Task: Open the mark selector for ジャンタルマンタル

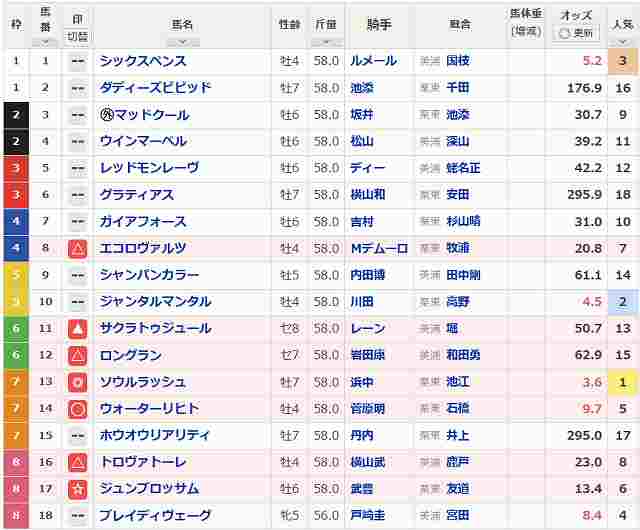Action: [78, 302]
